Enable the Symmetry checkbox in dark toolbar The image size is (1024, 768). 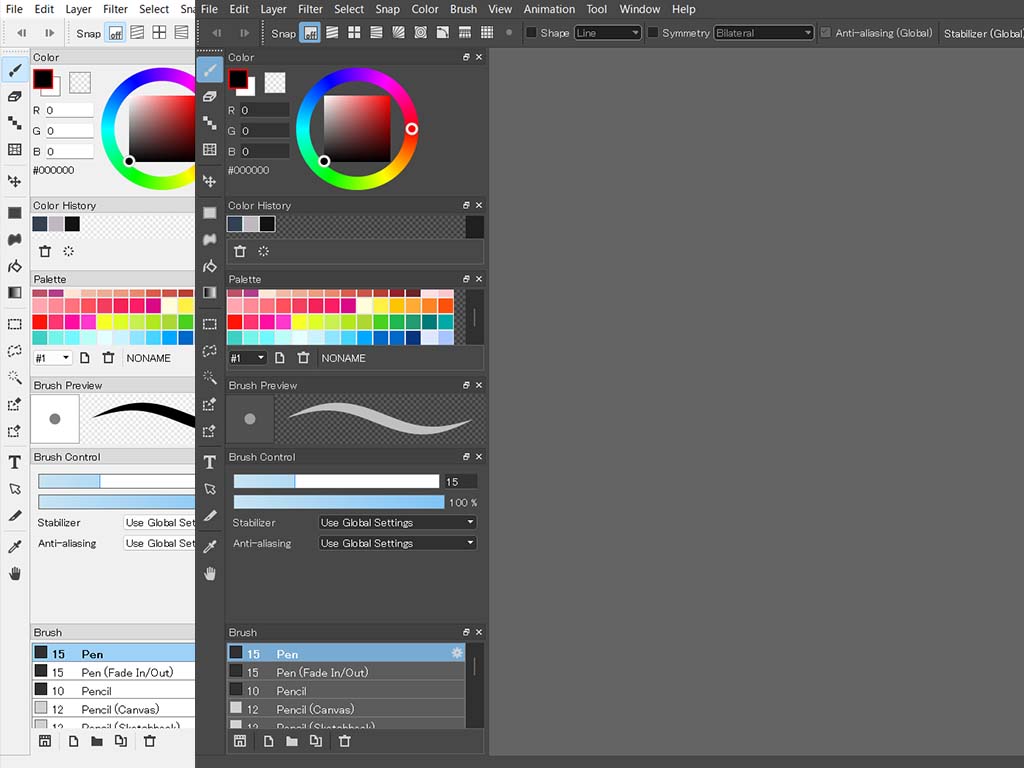[652, 33]
